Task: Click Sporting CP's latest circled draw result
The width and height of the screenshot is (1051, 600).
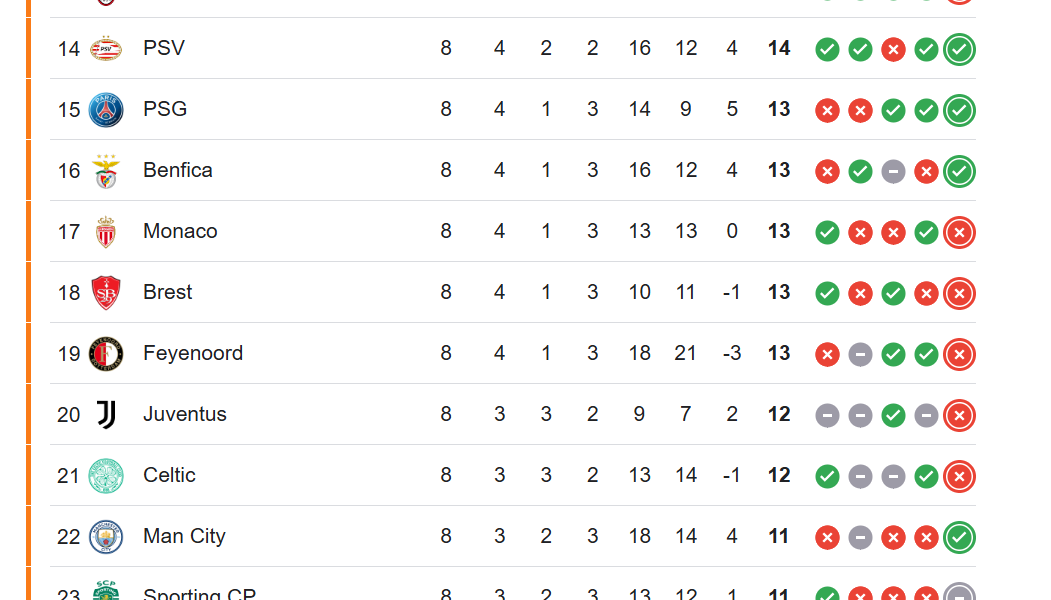Action: click(x=960, y=594)
